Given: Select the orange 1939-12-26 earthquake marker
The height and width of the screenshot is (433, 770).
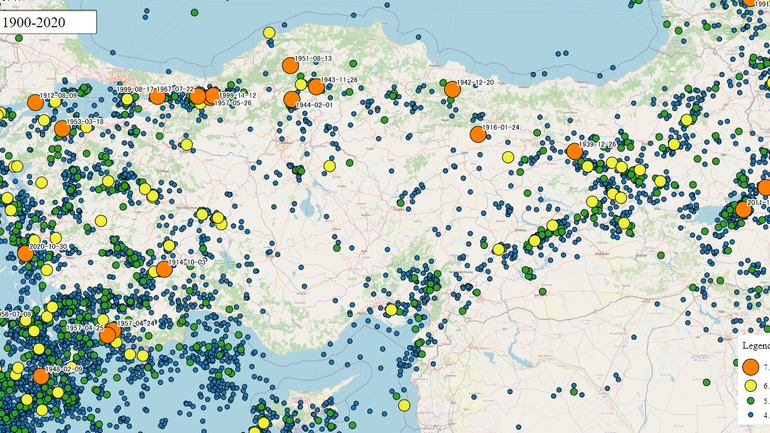Looking at the screenshot, I should click(x=574, y=151).
